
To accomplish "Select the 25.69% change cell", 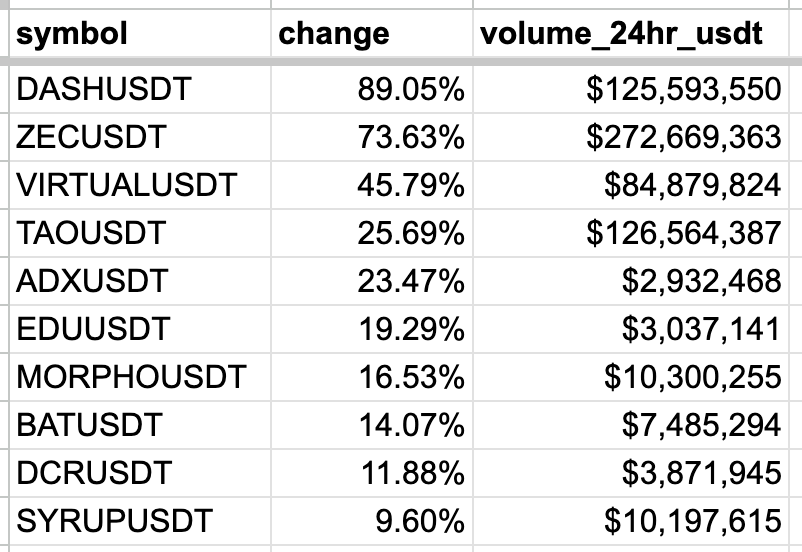I will pos(410,234).
